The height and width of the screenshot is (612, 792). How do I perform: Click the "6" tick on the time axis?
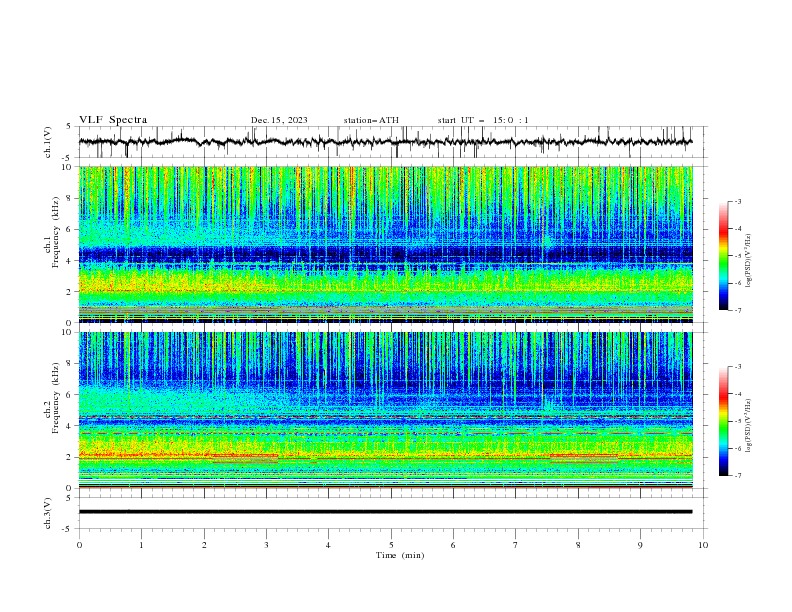(453, 545)
